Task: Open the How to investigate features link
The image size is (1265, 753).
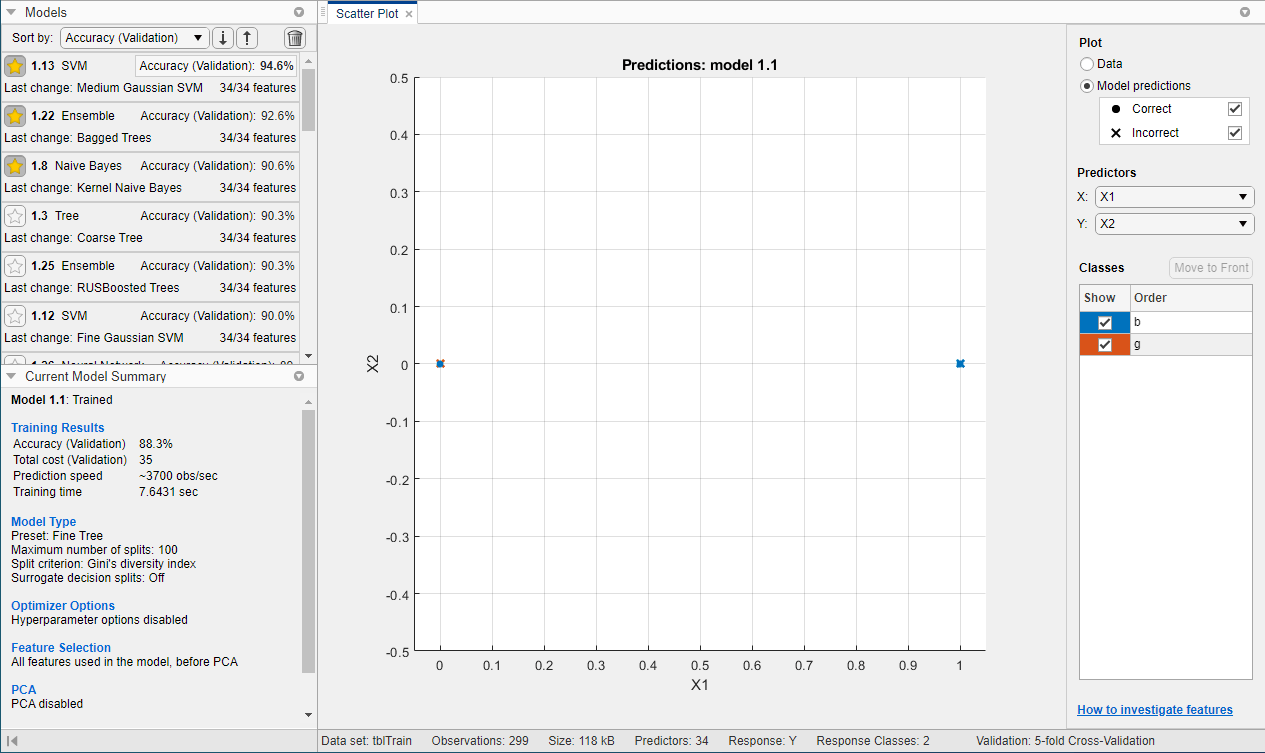Action: (1155, 709)
